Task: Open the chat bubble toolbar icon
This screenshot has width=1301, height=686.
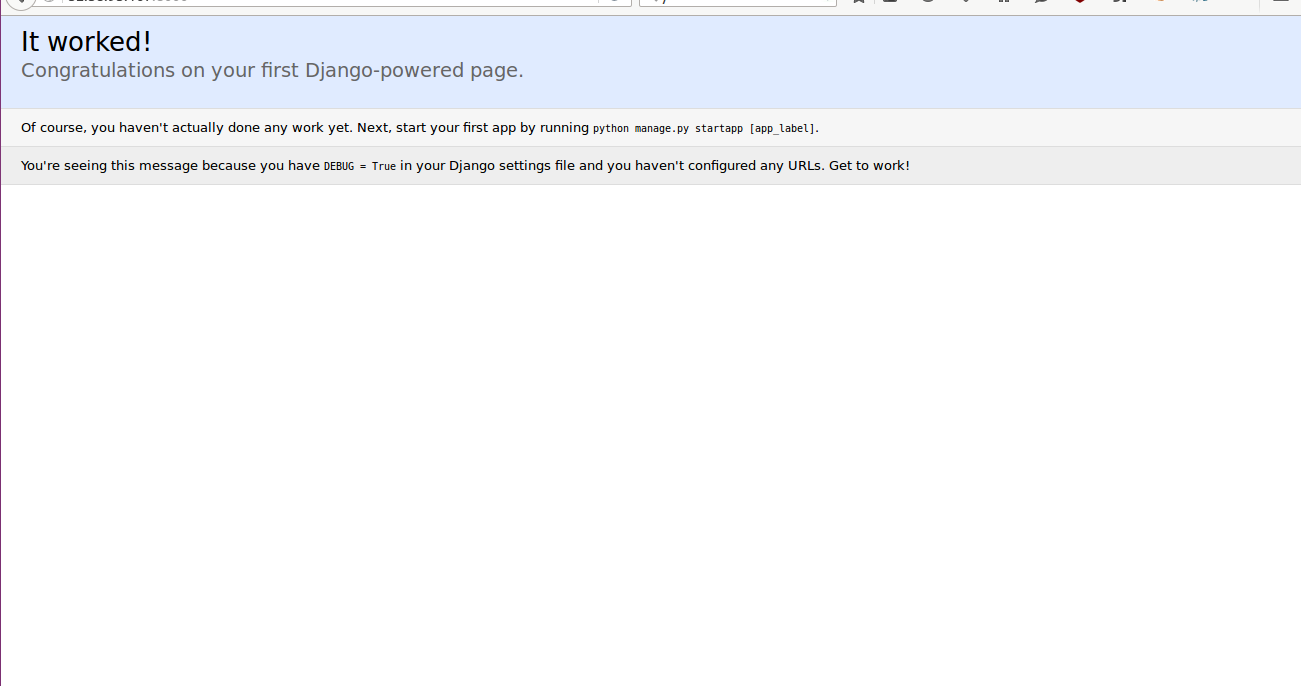Action: click(x=1041, y=2)
